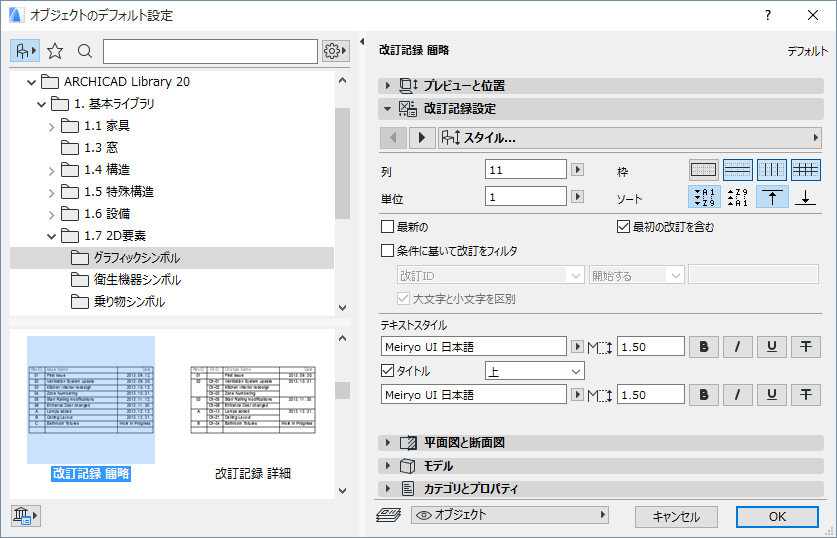The width and height of the screenshot is (837, 538).
Task: Select horizontal lines frame style
Action: 738,170
